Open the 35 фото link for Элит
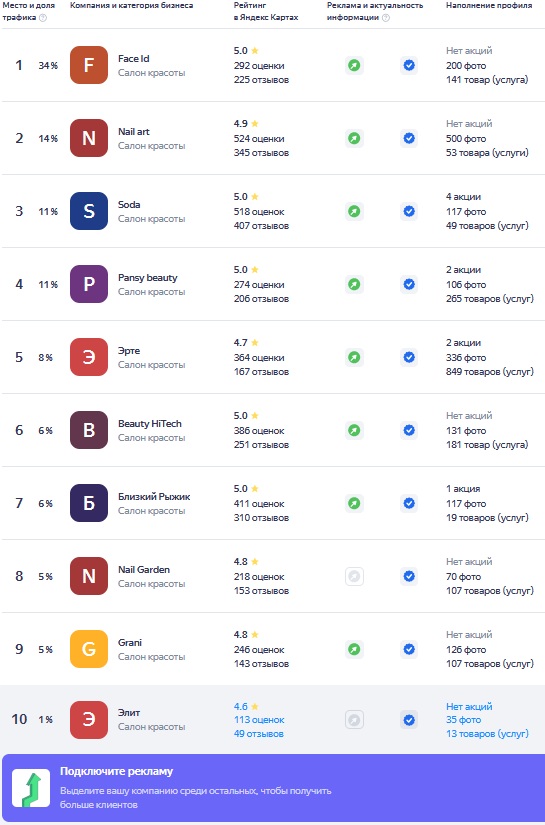545x825 pixels. 463,720
